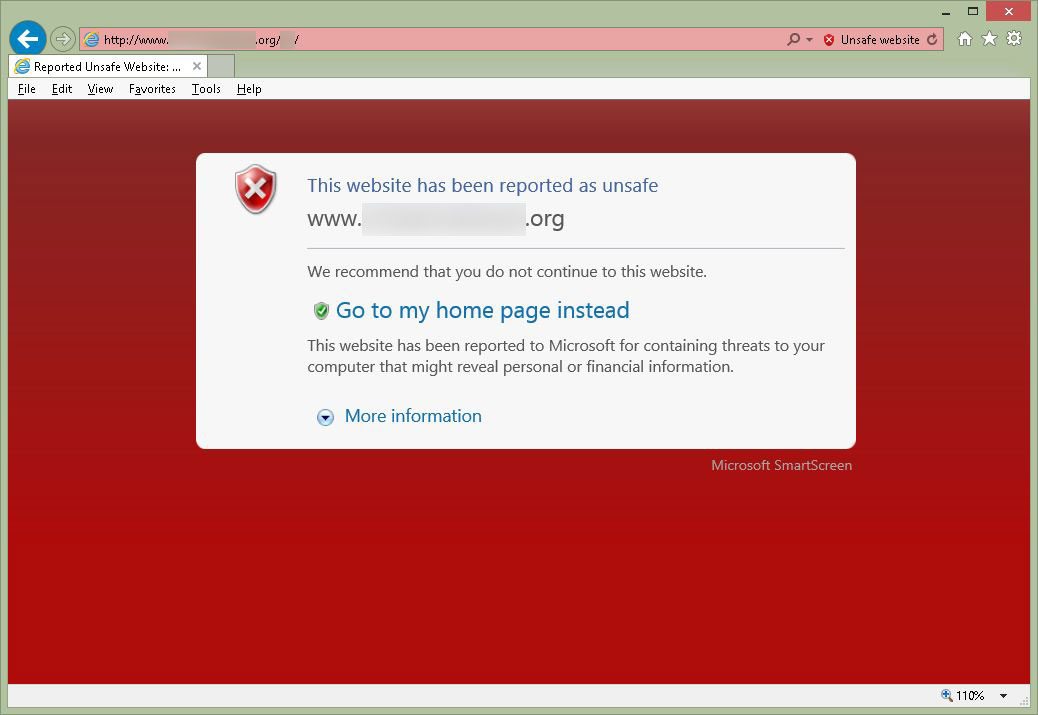
Task: Click the Microsoft SmartScreen text
Action: point(781,465)
